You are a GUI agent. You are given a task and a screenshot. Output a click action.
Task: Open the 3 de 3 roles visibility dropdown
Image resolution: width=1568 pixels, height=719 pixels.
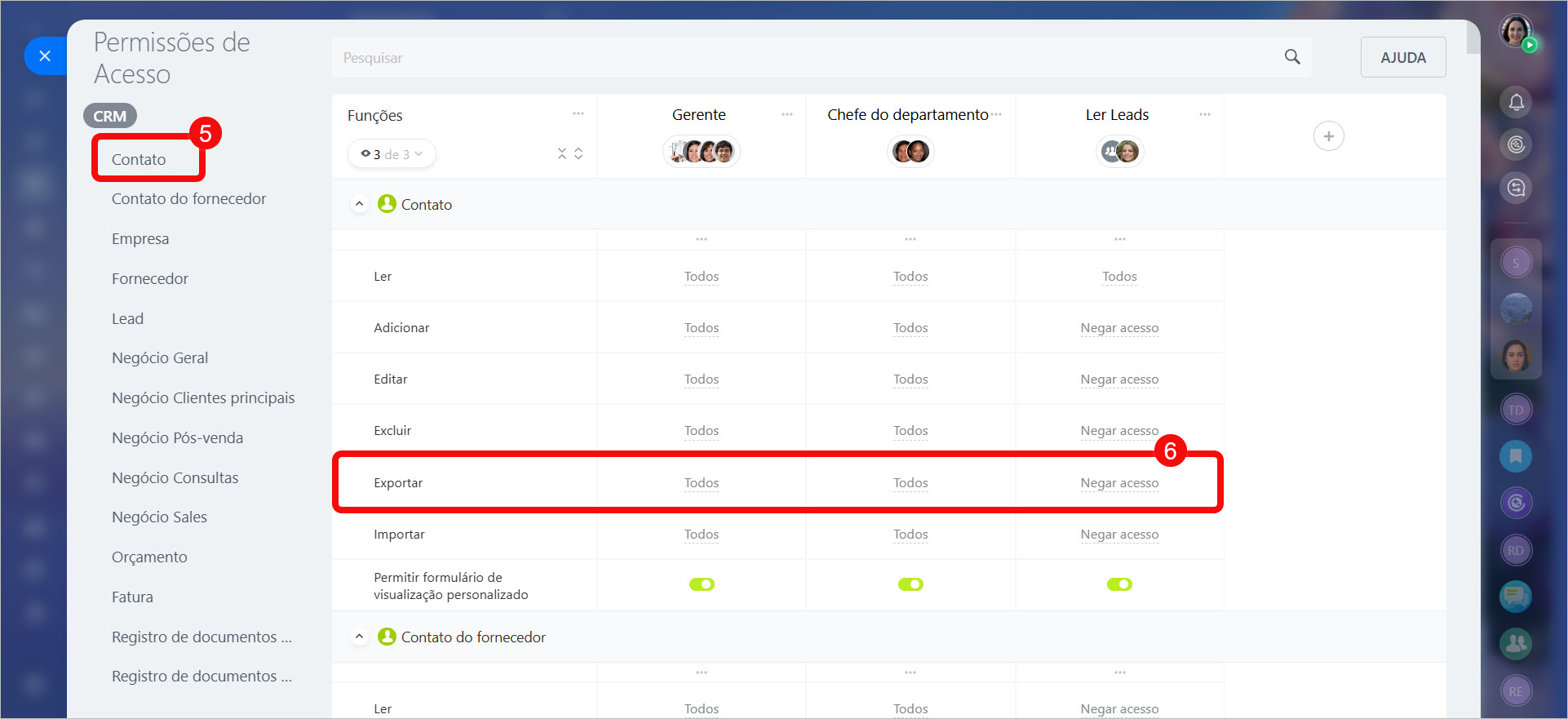tap(392, 154)
